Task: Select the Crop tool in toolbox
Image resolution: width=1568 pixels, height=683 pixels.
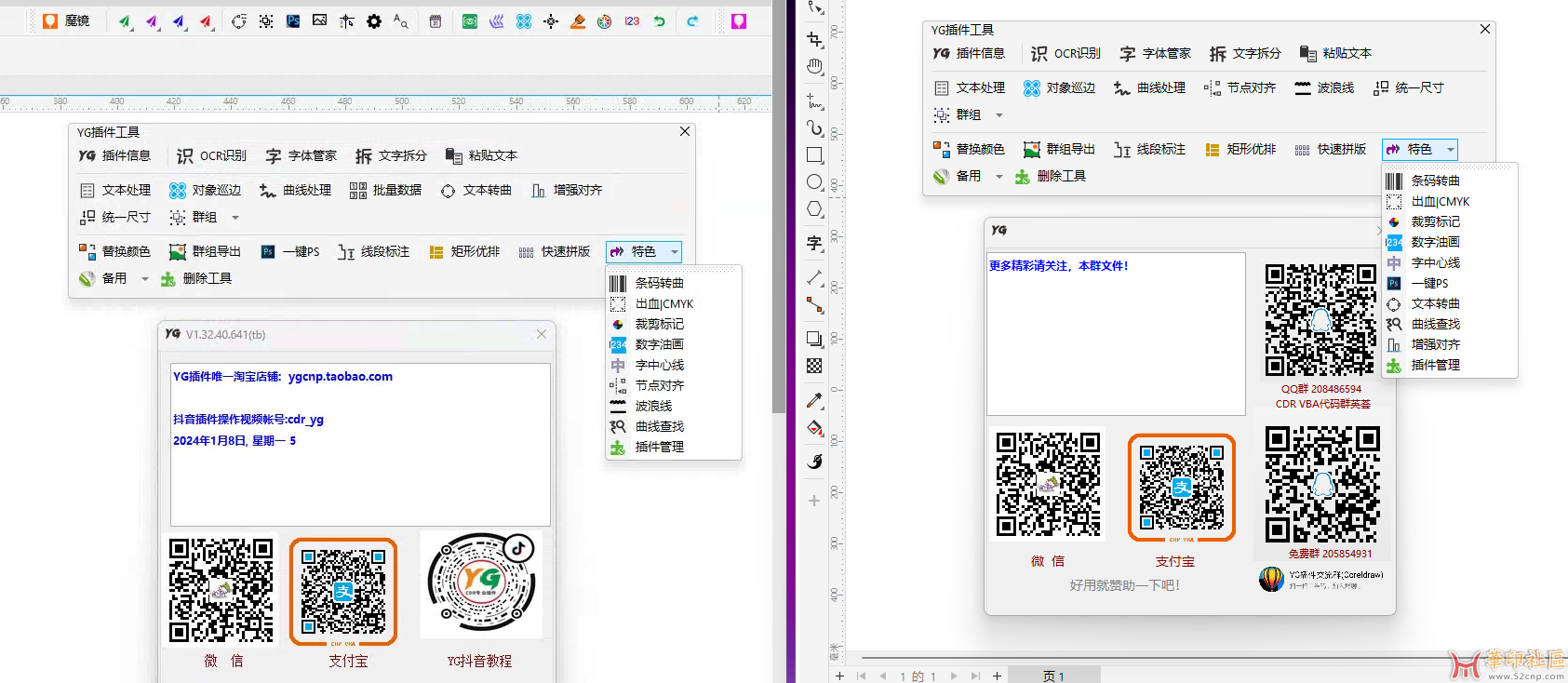Action: tap(815, 39)
